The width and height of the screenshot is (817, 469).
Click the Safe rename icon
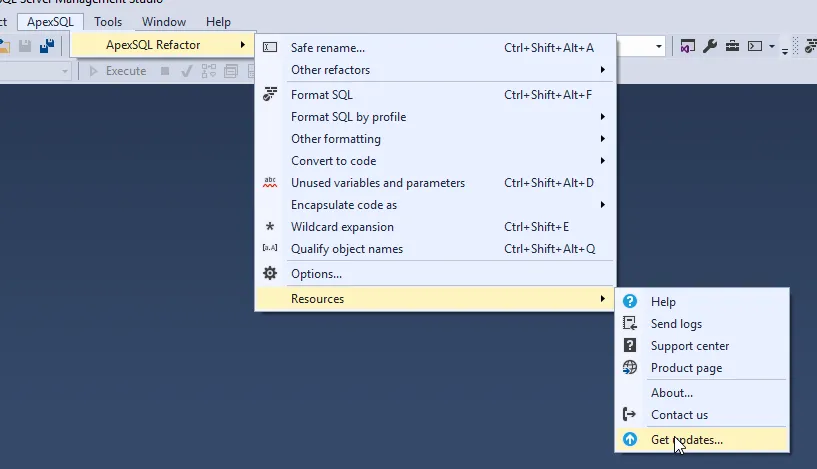(270, 47)
